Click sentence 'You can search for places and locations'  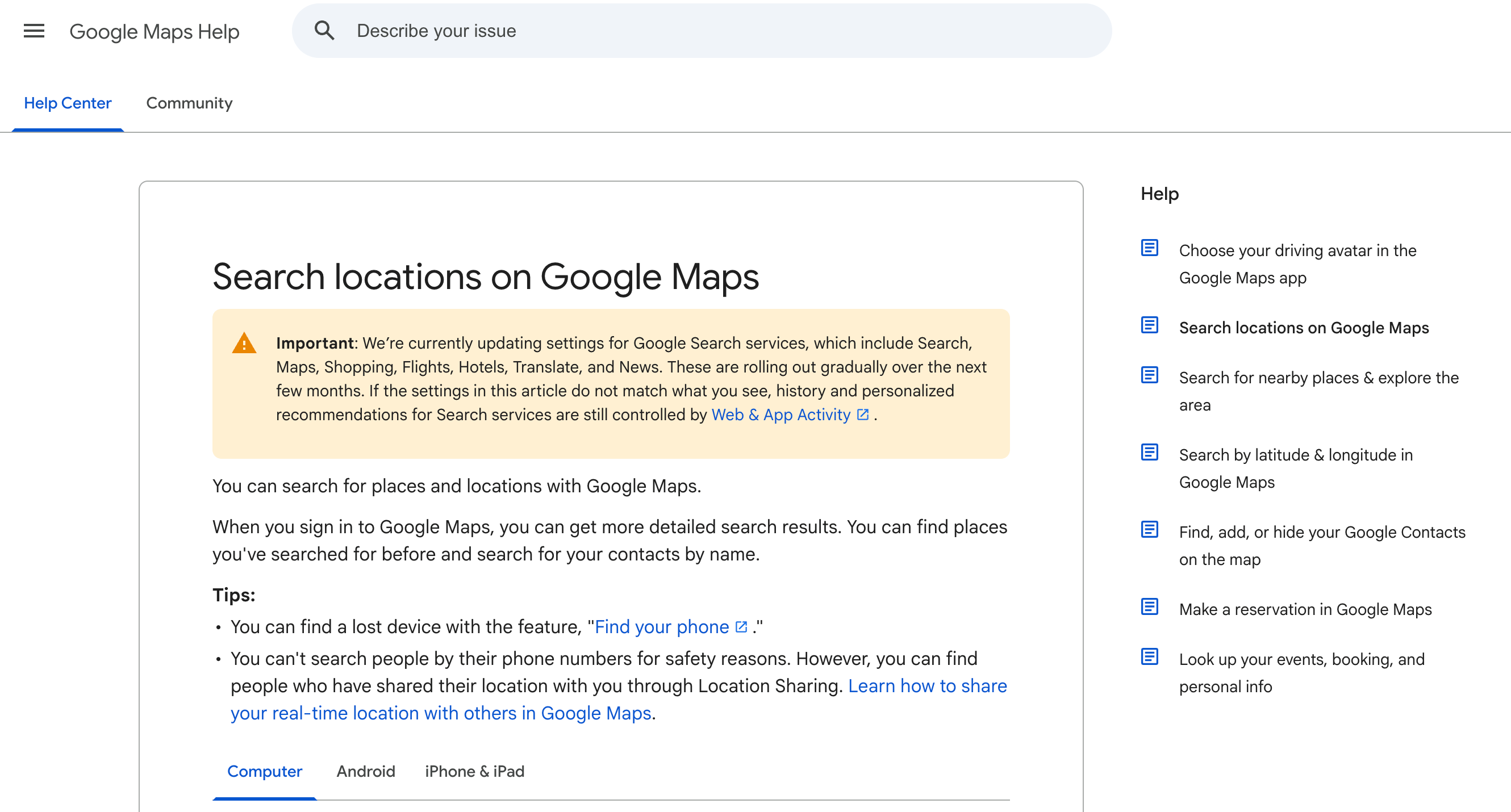tap(456, 486)
